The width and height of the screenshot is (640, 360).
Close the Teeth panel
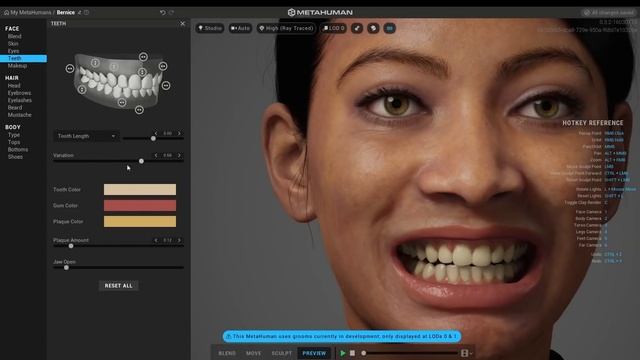click(x=182, y=24)
